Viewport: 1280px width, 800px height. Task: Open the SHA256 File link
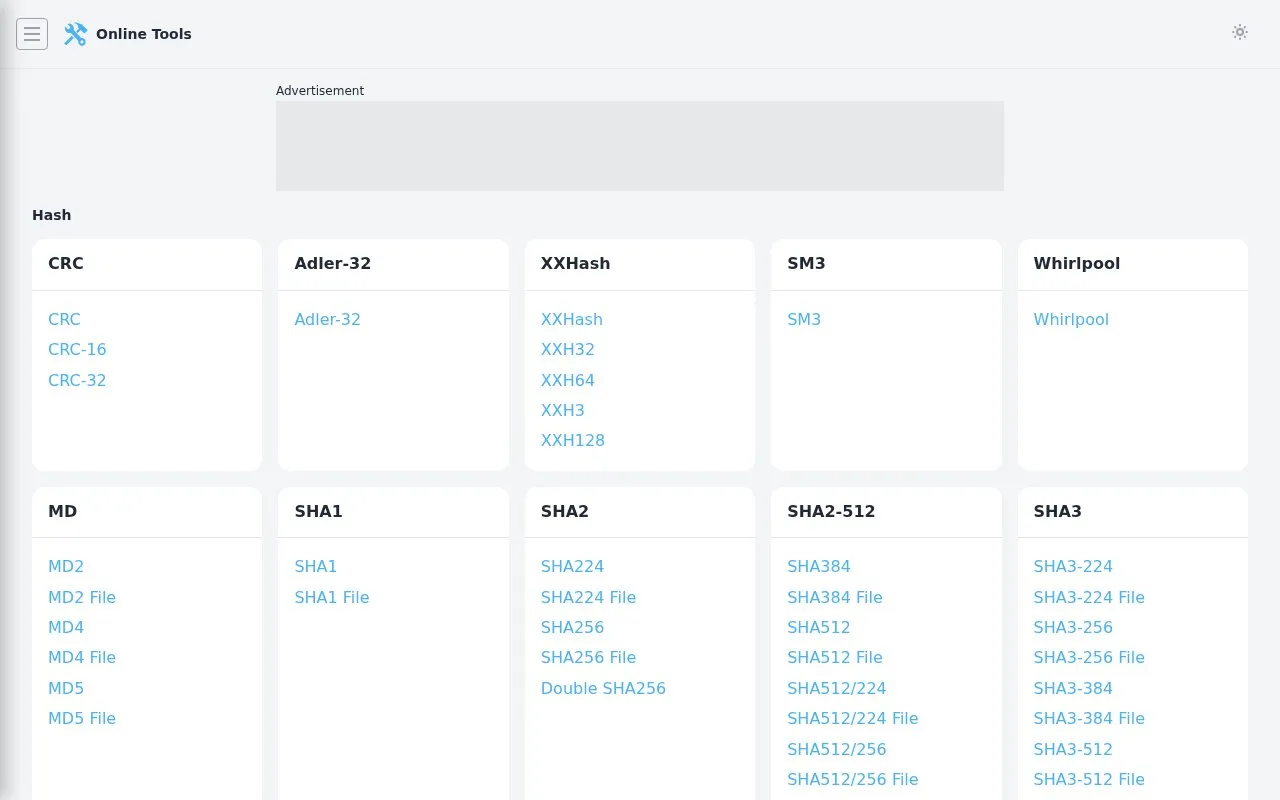589,657
